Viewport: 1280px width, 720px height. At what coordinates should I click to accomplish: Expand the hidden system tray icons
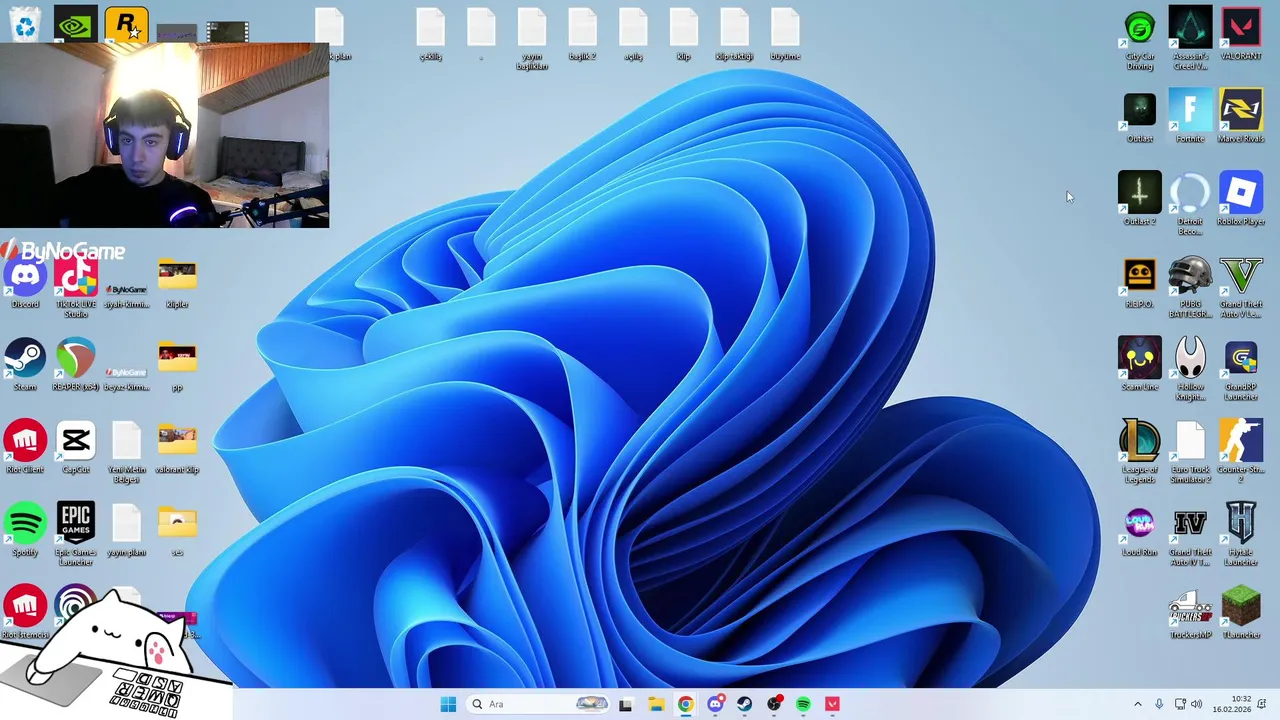click(x=1137, y=704)
